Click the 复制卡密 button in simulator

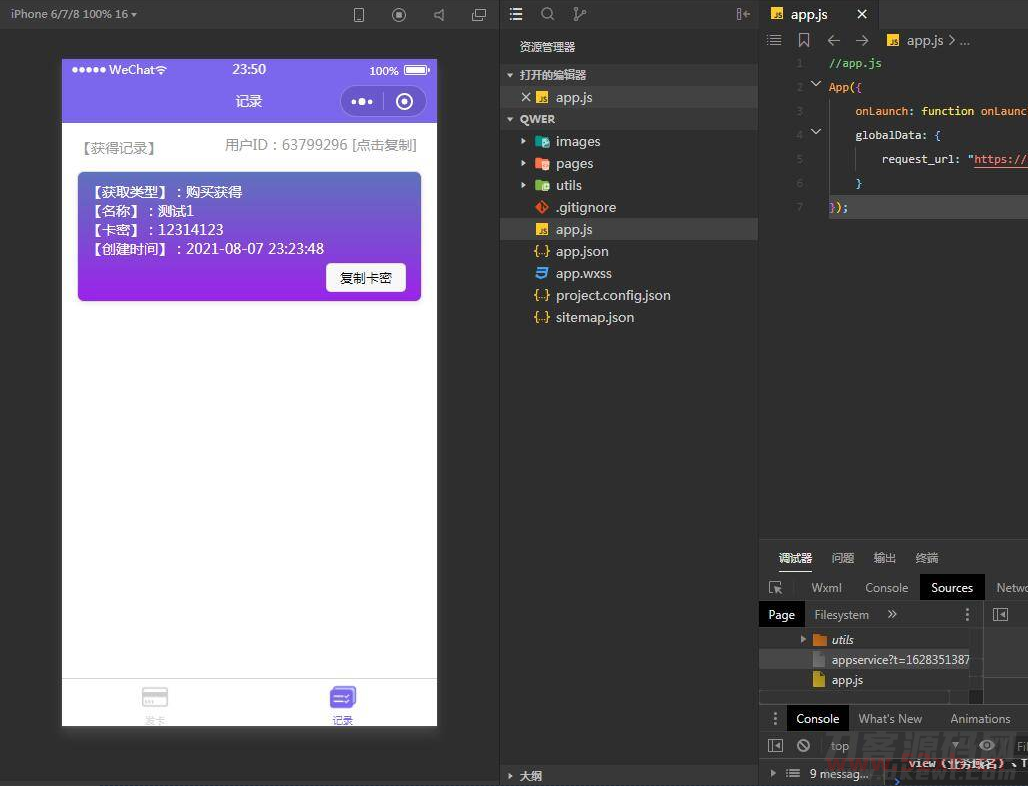365,278
